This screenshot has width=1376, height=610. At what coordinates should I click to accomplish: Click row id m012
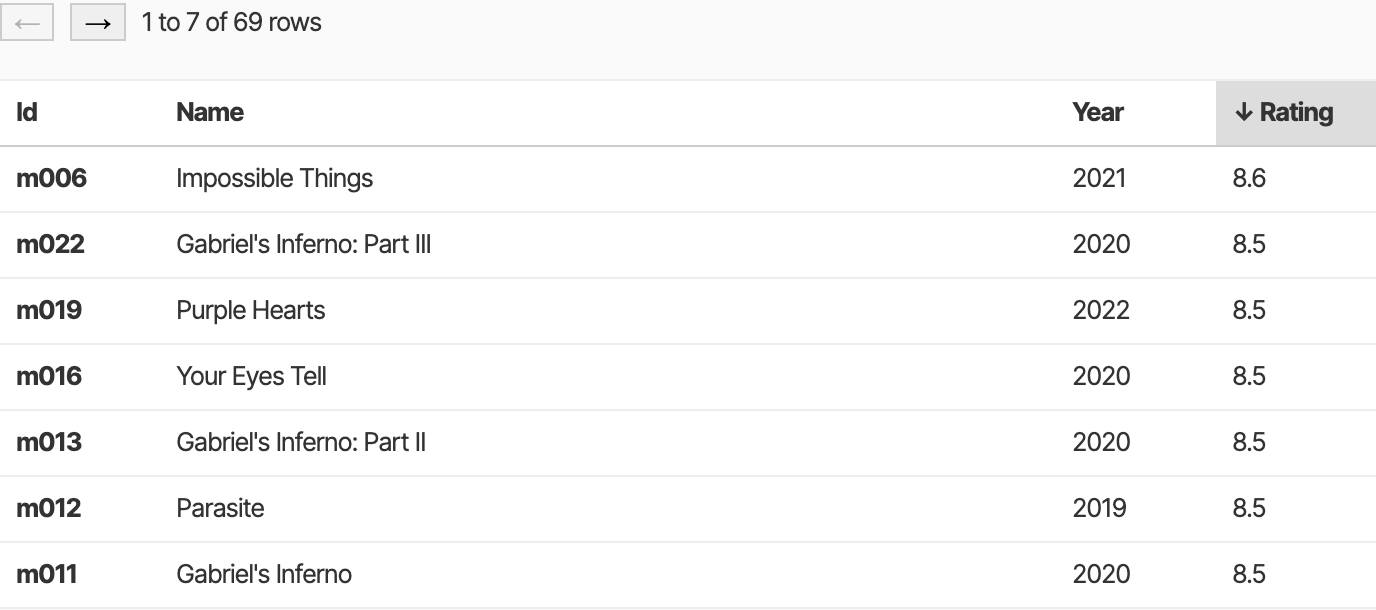pyautogui.click(x=49, y=508)
